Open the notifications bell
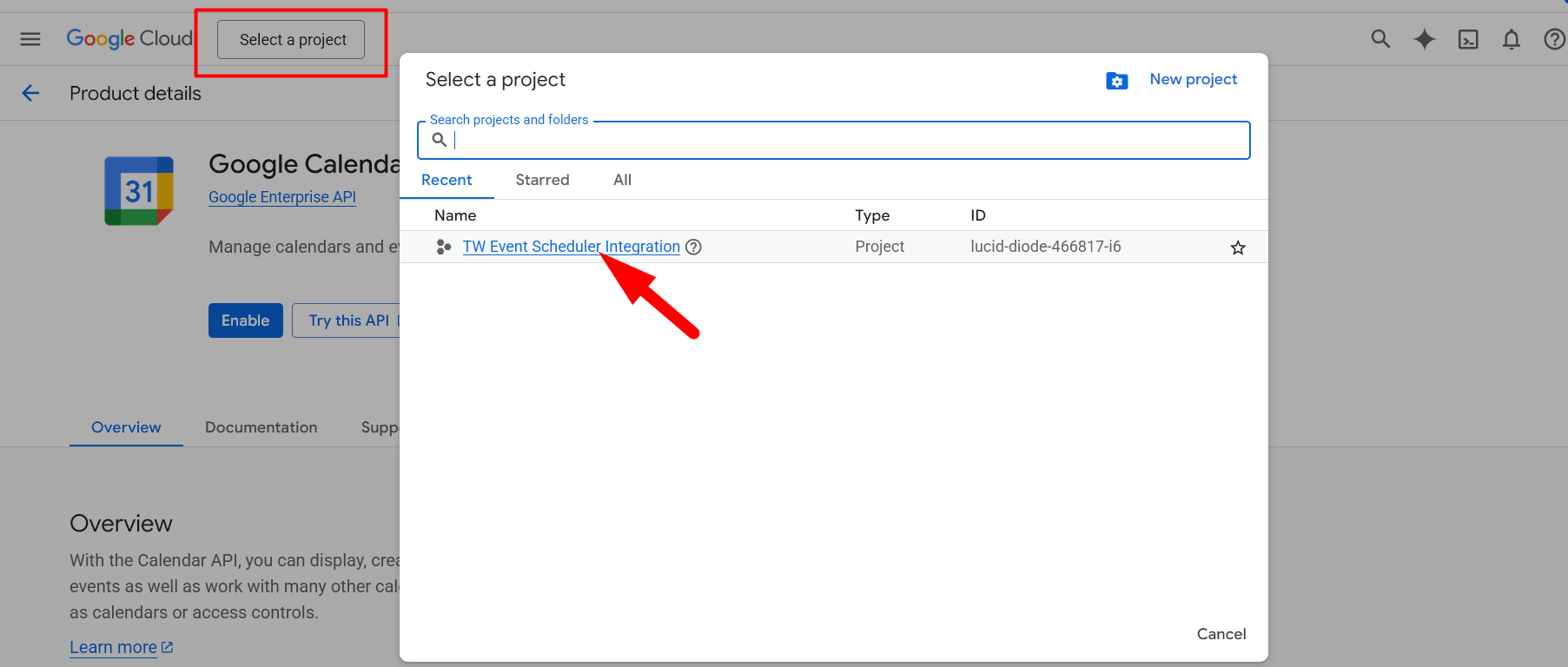This screenshot has height=667, width=1568. point(1512,39)
